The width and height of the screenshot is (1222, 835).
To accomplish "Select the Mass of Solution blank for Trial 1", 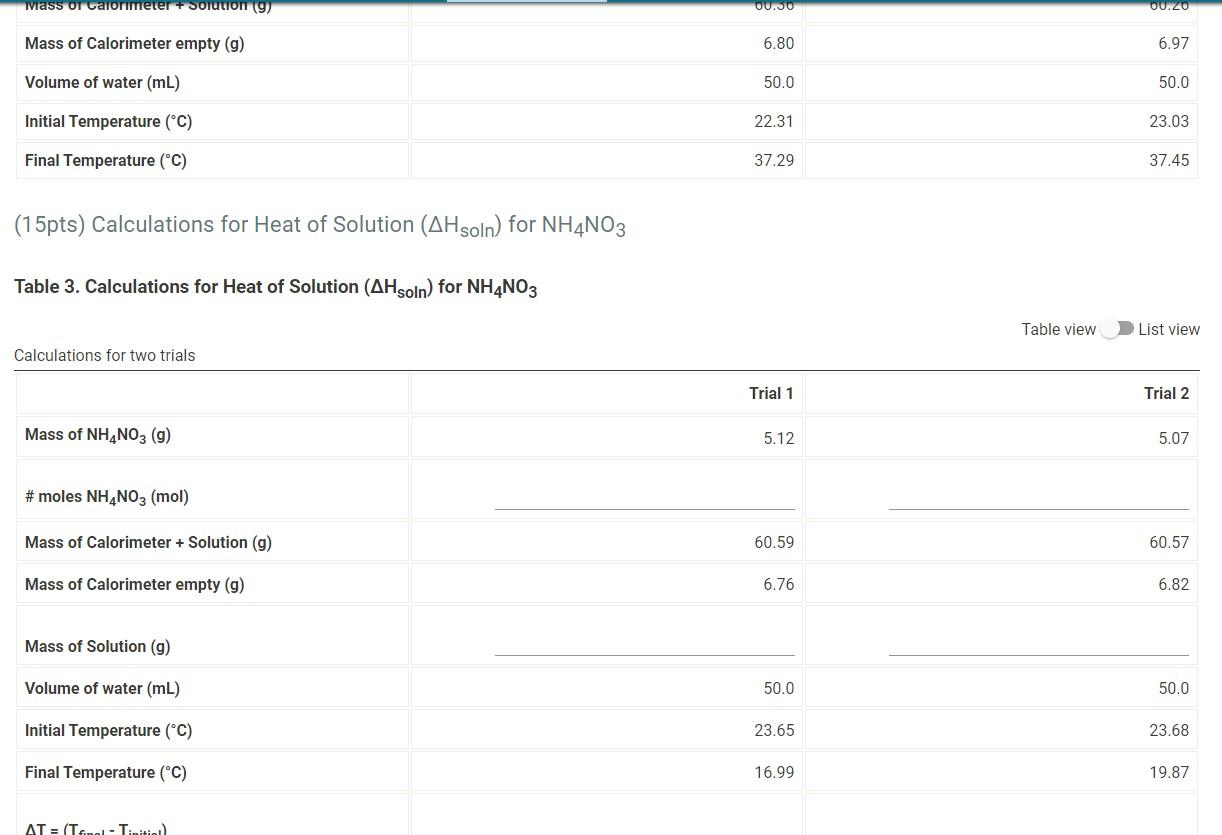I will tap(644, 652).
